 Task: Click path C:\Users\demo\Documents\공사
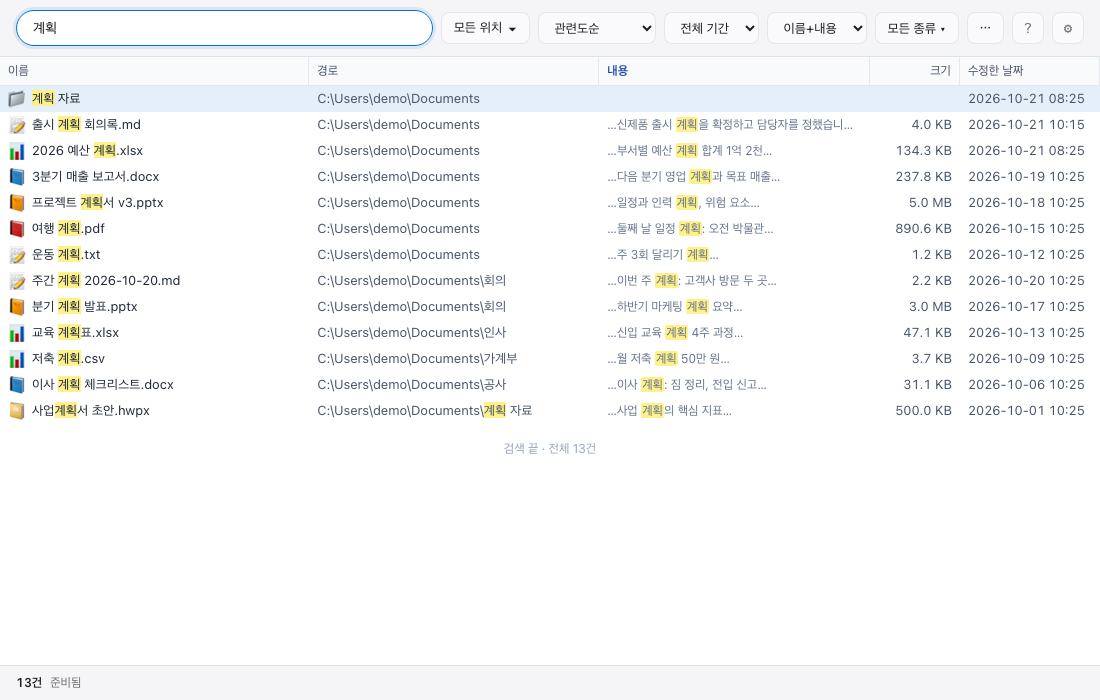point(411,384)
